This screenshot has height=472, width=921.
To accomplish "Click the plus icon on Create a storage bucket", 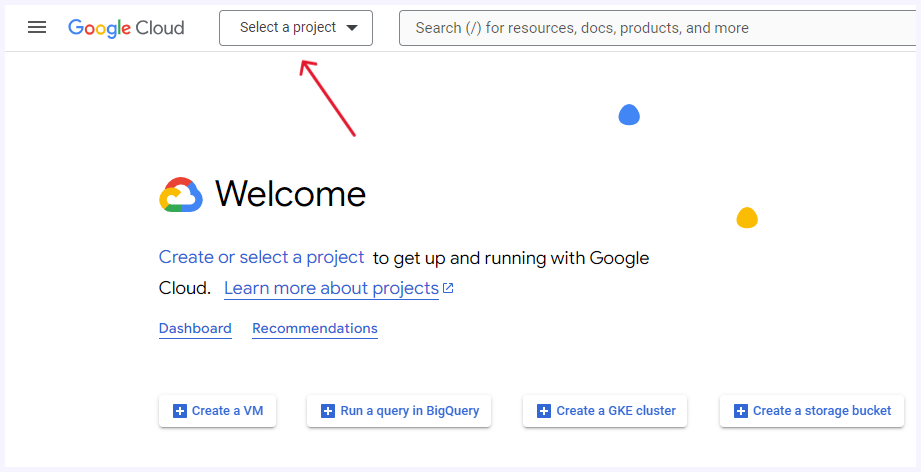I will 741,411.
